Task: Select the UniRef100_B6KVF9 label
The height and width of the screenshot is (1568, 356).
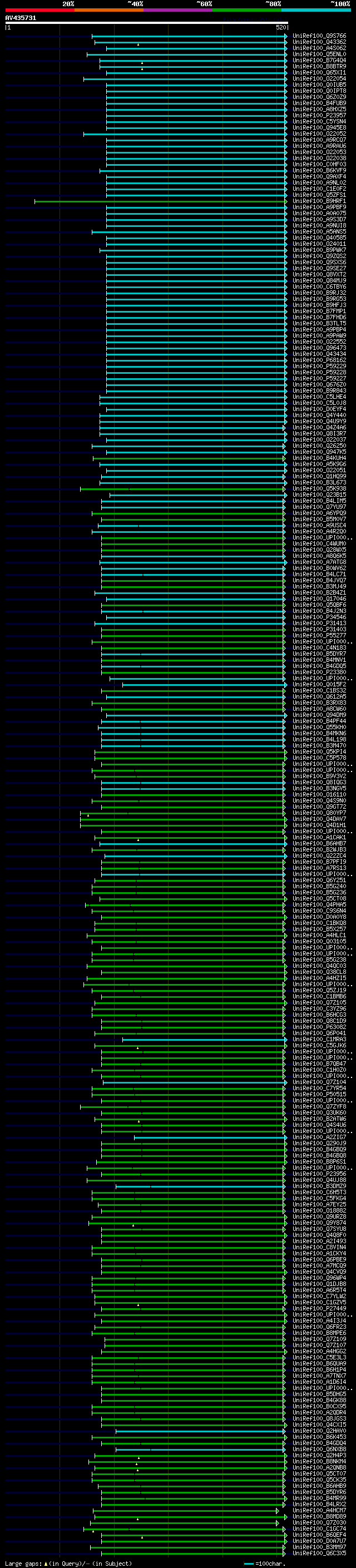Action: click(319, 170)
